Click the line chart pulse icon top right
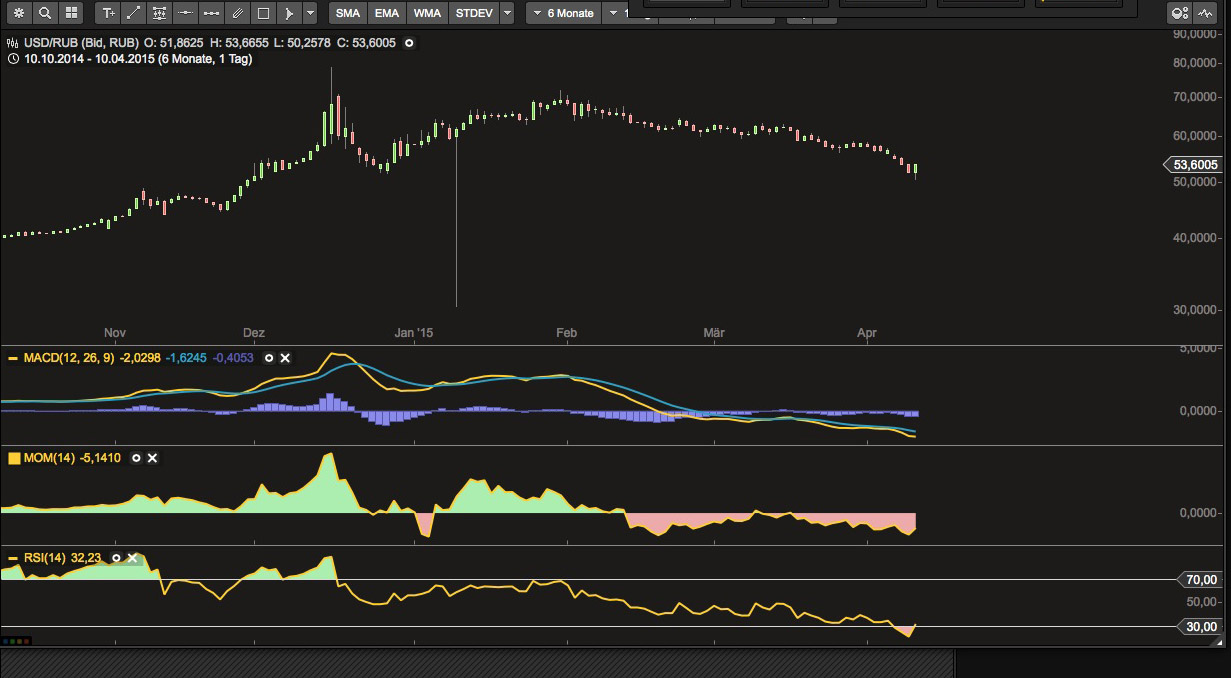This screenshot has height=678, width=1231. (1205, 13)
